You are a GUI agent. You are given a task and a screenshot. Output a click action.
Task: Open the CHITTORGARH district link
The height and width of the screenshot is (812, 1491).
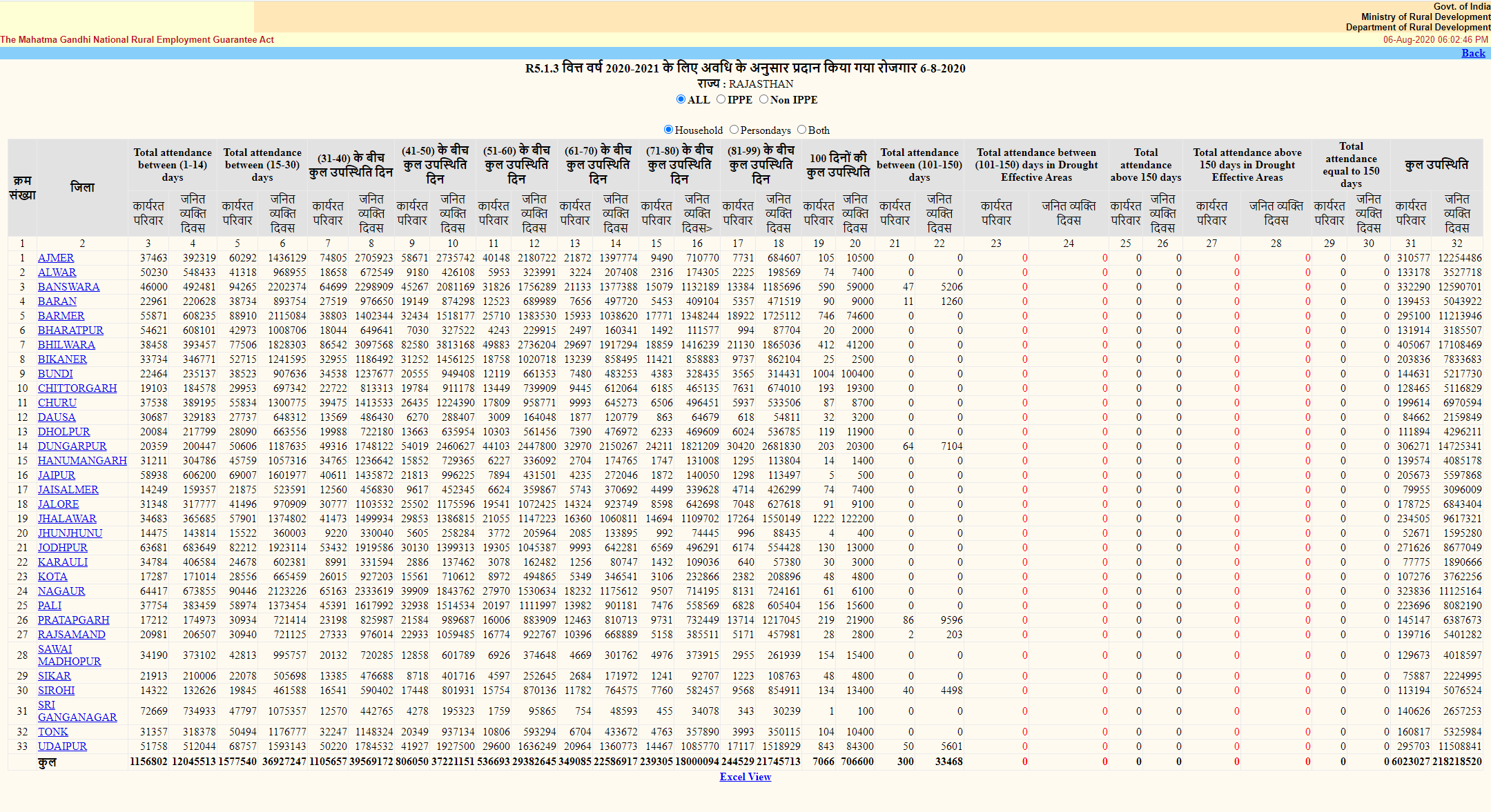click(x=77, y=388)
